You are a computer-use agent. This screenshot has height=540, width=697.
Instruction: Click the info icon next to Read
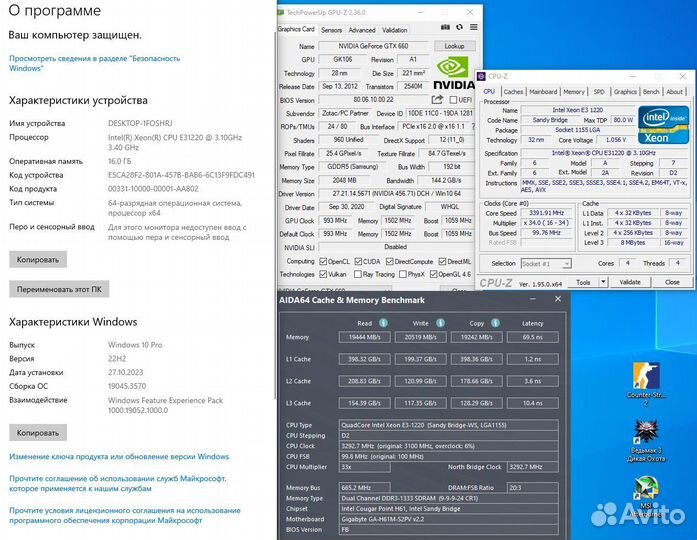383,323
